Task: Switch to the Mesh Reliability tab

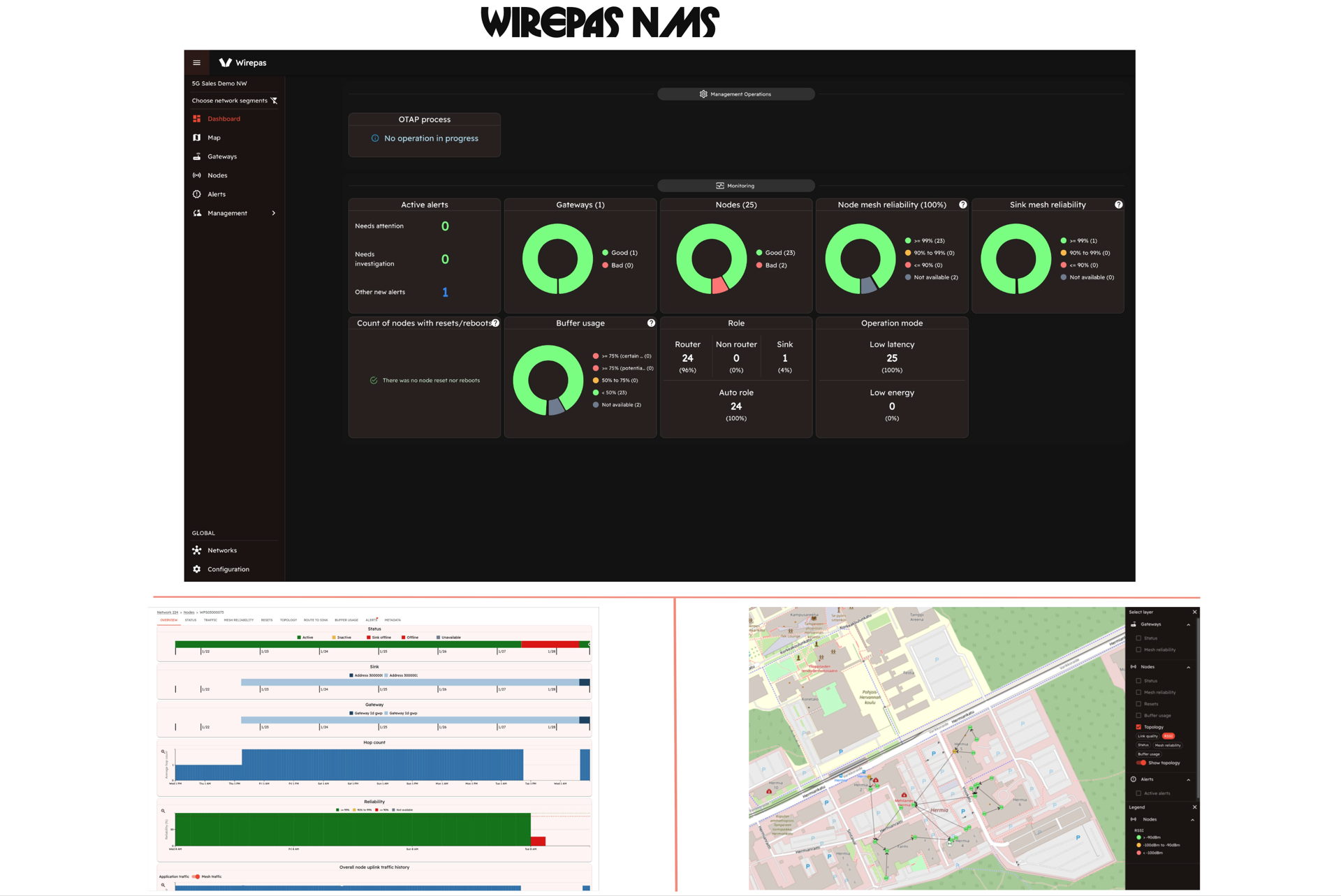Action: click(x=238, y=620)
